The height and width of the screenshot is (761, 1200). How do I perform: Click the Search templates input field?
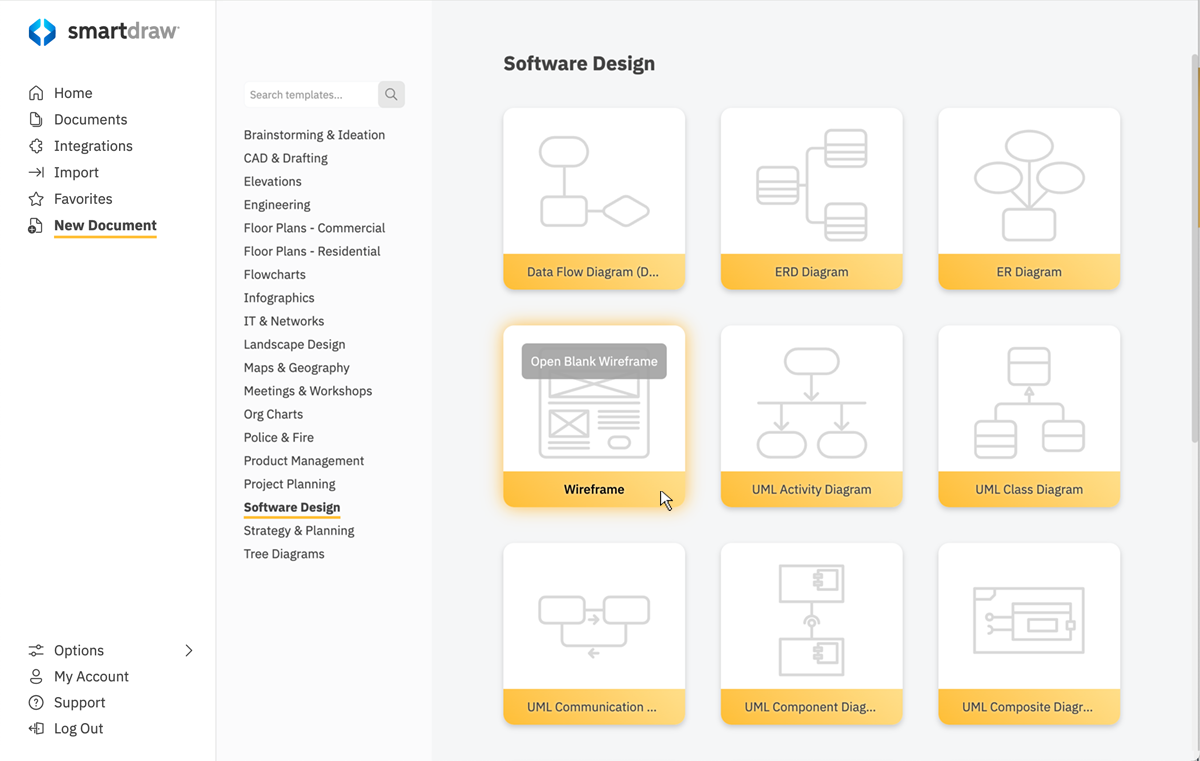tap(310, 94)
